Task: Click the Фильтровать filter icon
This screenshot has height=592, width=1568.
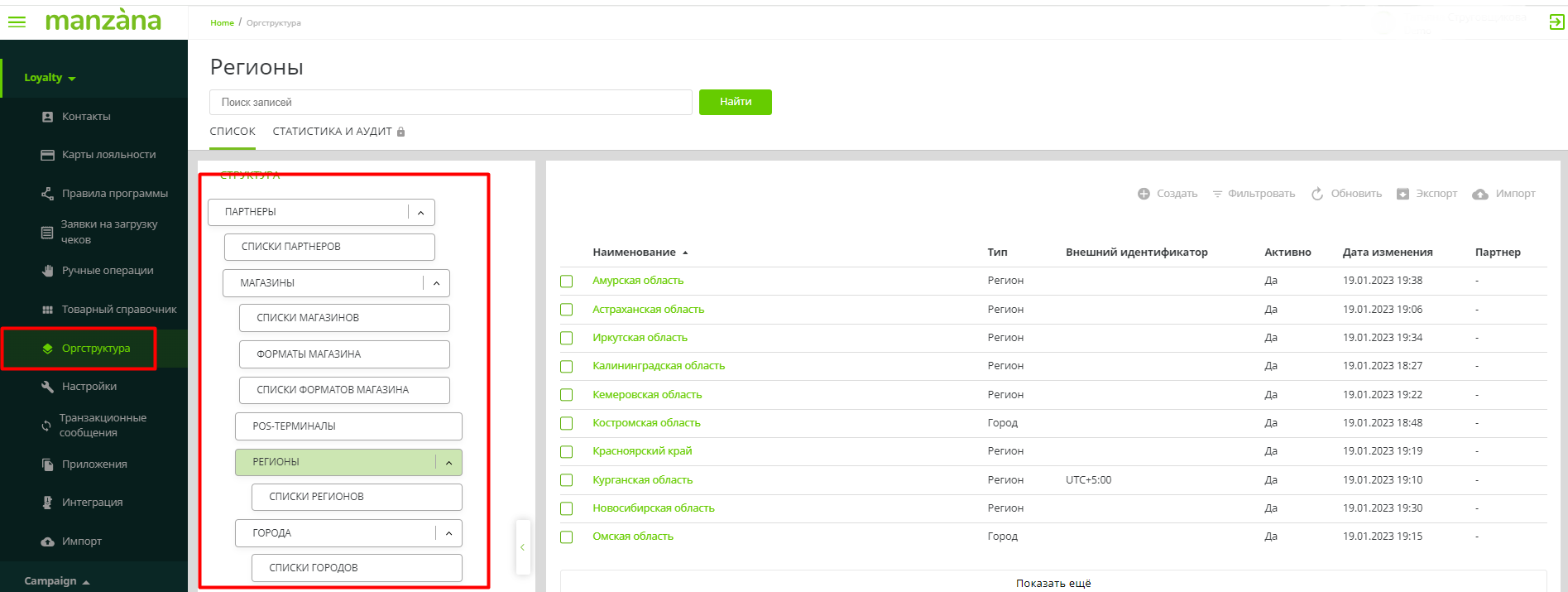Action: [x=1217, y=194]
